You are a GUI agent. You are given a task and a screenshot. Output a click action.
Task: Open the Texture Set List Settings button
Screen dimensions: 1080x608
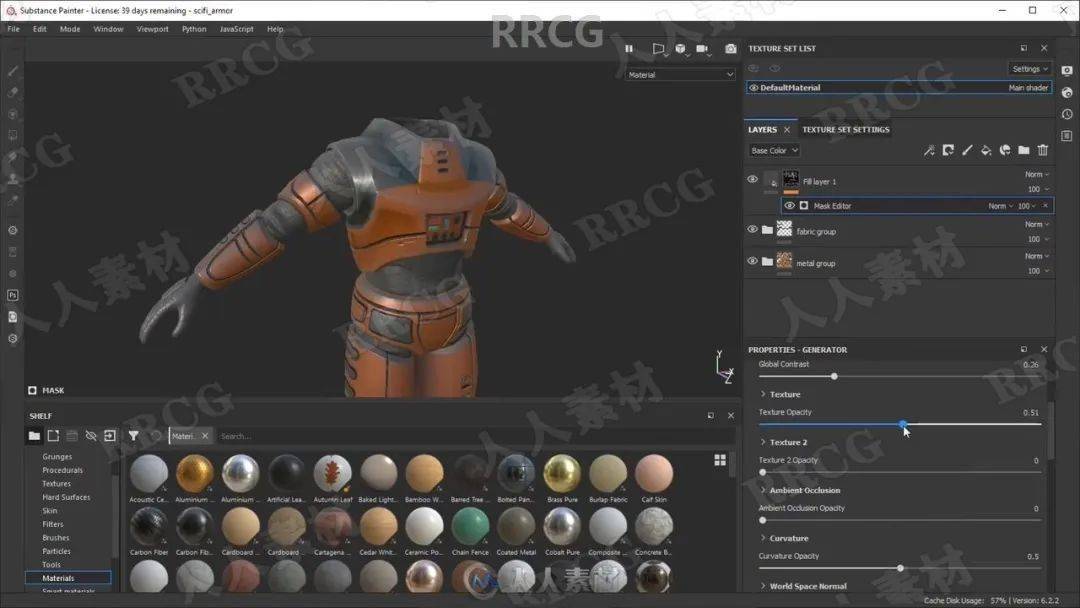(x=1030, y=69)
